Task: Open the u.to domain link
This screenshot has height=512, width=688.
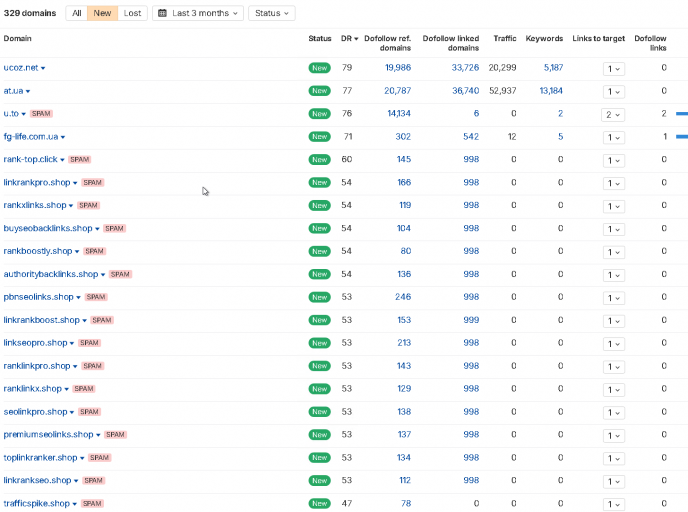Action: coord(11,114)
